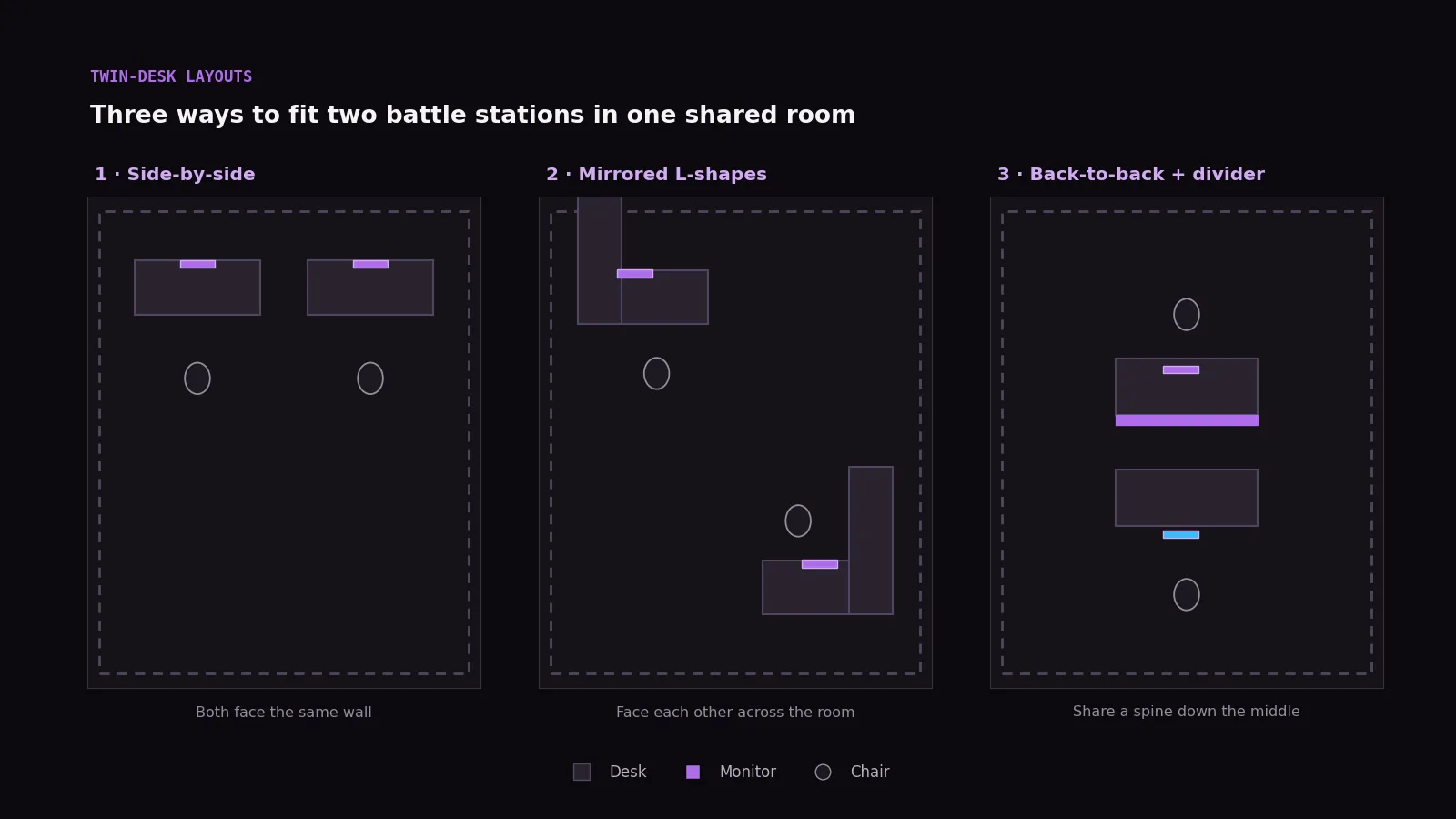Click the 'Monitor' legend label
The image size is (1456, 819).
click(x=748, y=772)
